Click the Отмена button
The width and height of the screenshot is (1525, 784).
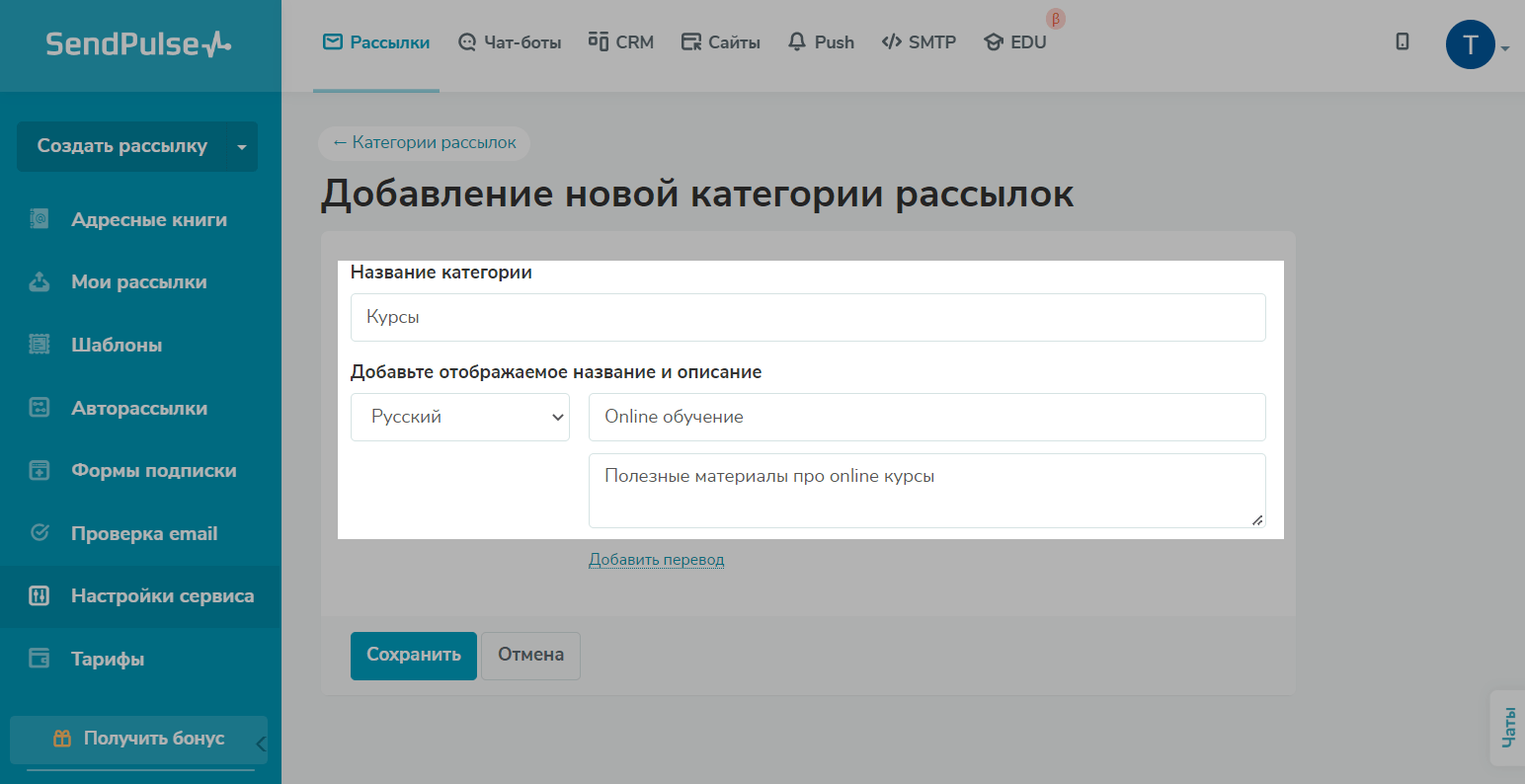click(x=530, y=656)
